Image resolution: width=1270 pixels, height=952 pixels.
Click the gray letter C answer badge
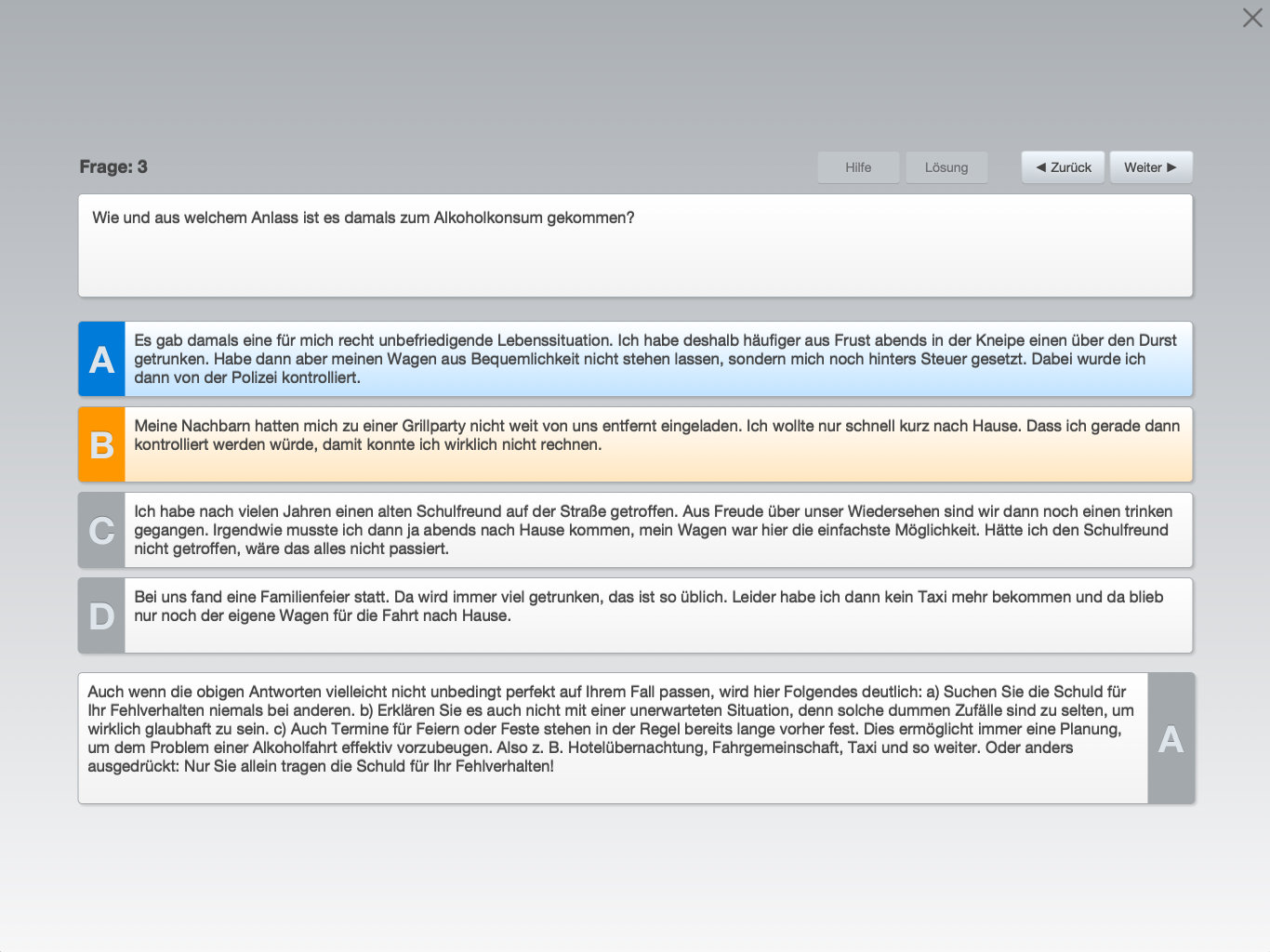click(x=101, y=530)
